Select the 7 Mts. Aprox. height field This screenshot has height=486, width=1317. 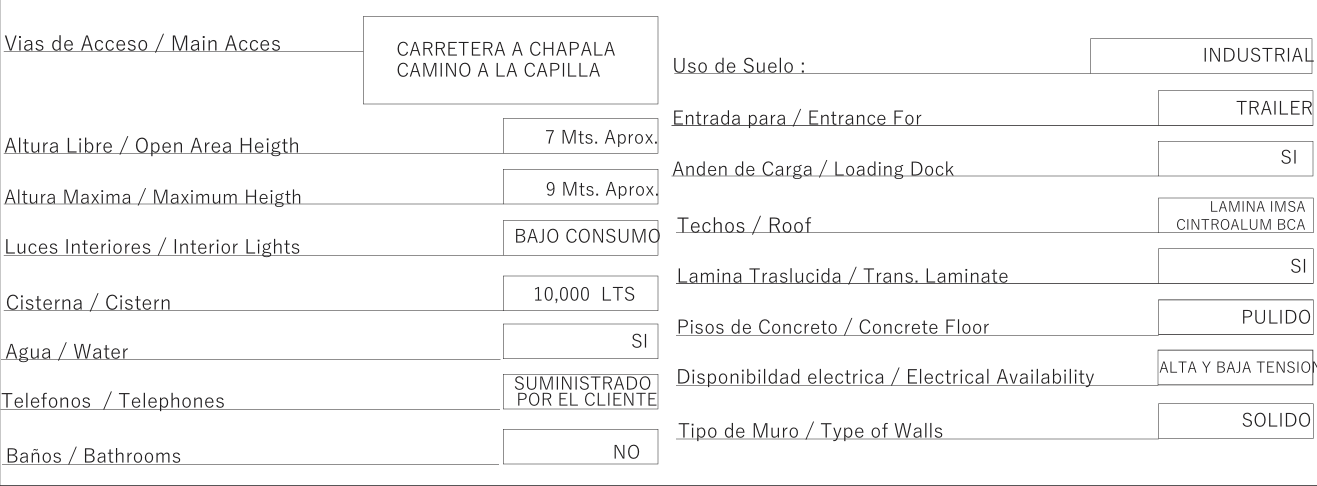pos(580,136)
